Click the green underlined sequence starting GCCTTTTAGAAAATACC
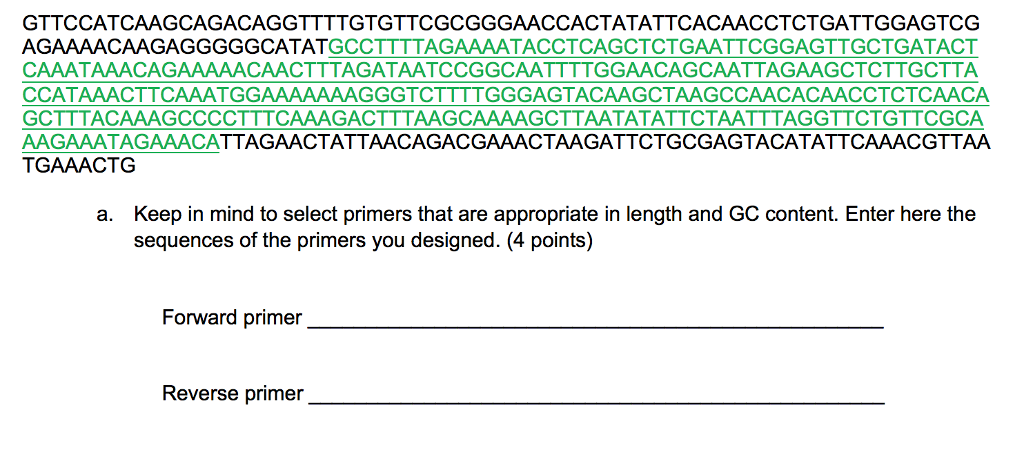1024x468 pixels. [654, 47]
